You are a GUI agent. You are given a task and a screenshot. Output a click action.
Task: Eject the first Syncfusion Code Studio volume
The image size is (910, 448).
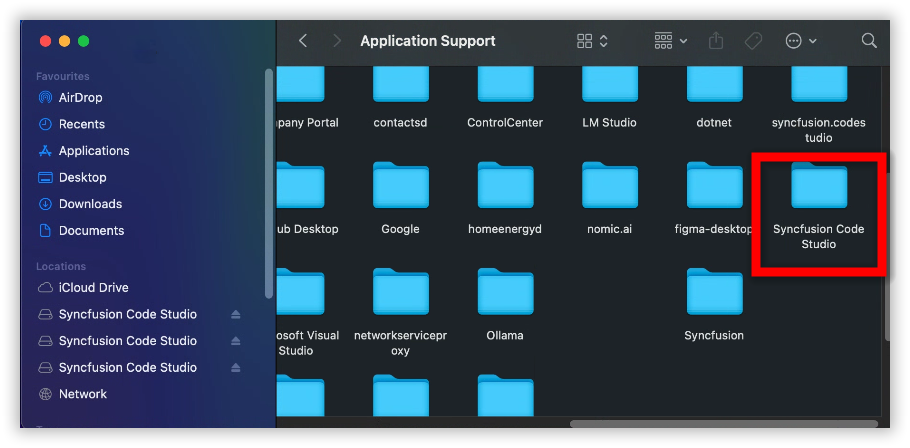click(236, 314)
